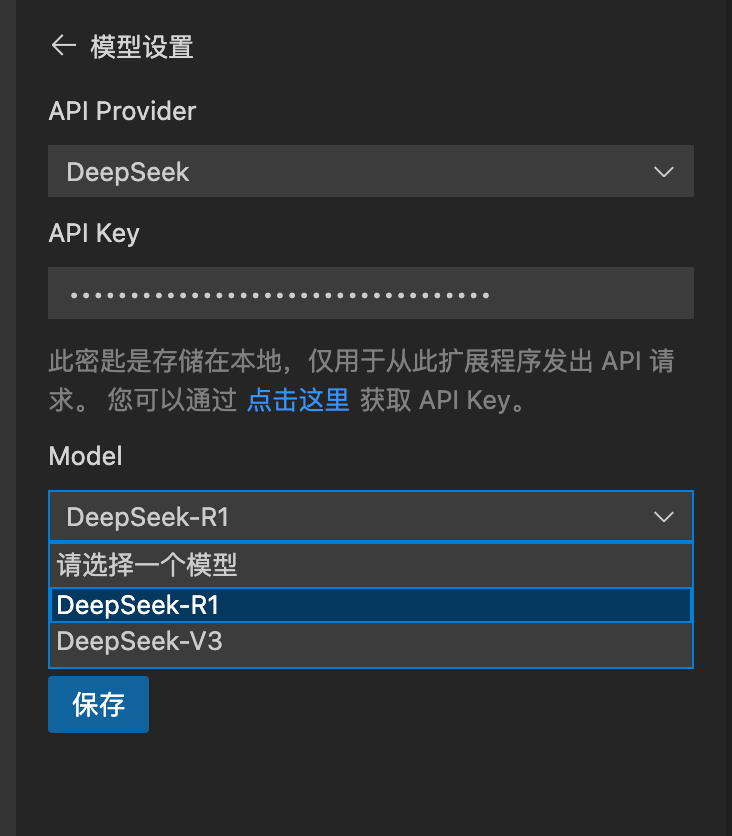The width and height of the screenshot is (732, 836).
Task: Choose the 请选择一个模型 placeholder option
Action: (x=371, y=565)
